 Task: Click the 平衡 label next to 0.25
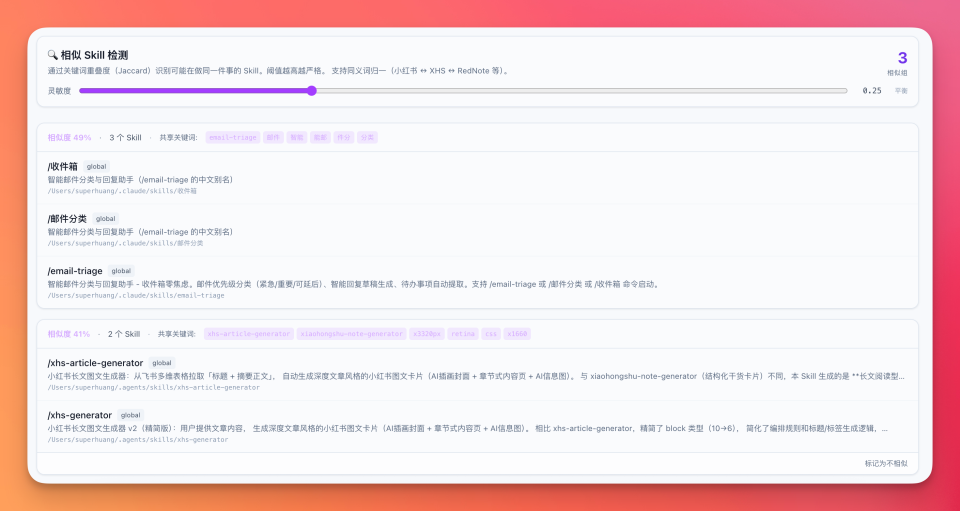[901, 91]
